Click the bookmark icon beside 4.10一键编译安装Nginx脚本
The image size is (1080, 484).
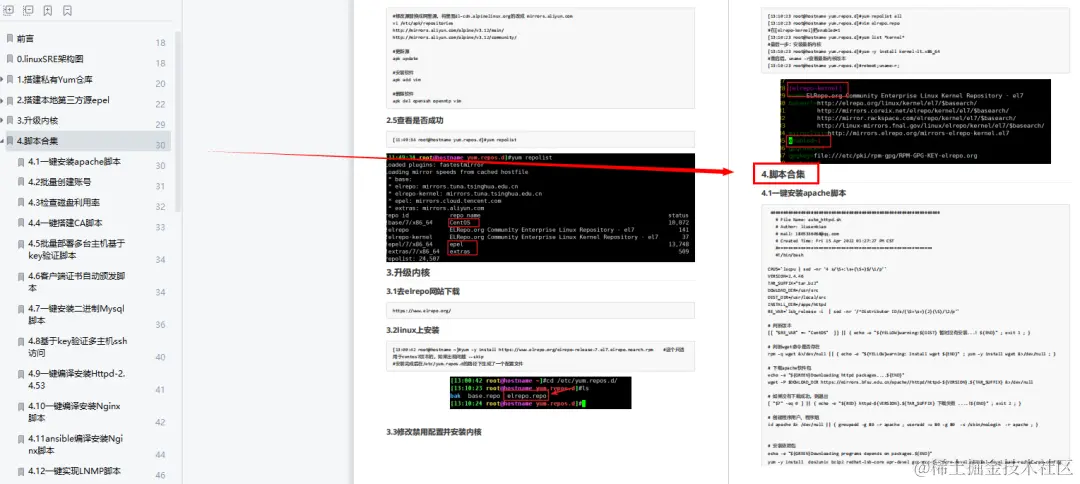[21, 406]
